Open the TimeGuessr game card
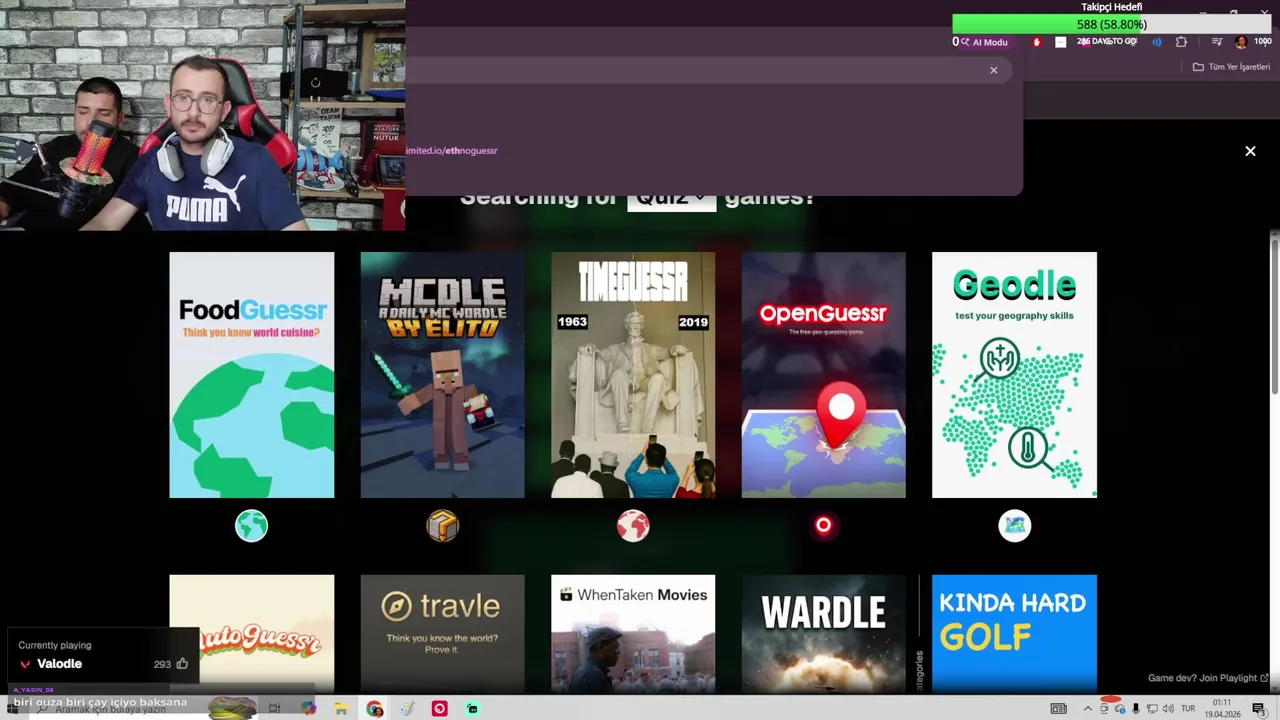The width and height of the screenshot is (1280, 720). coord(633,375)
